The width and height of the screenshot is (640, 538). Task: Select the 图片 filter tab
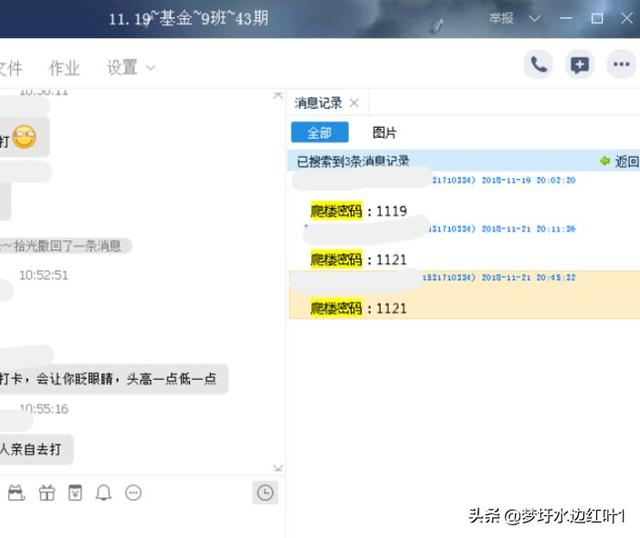pyautogui.click(x=384, y=132)
